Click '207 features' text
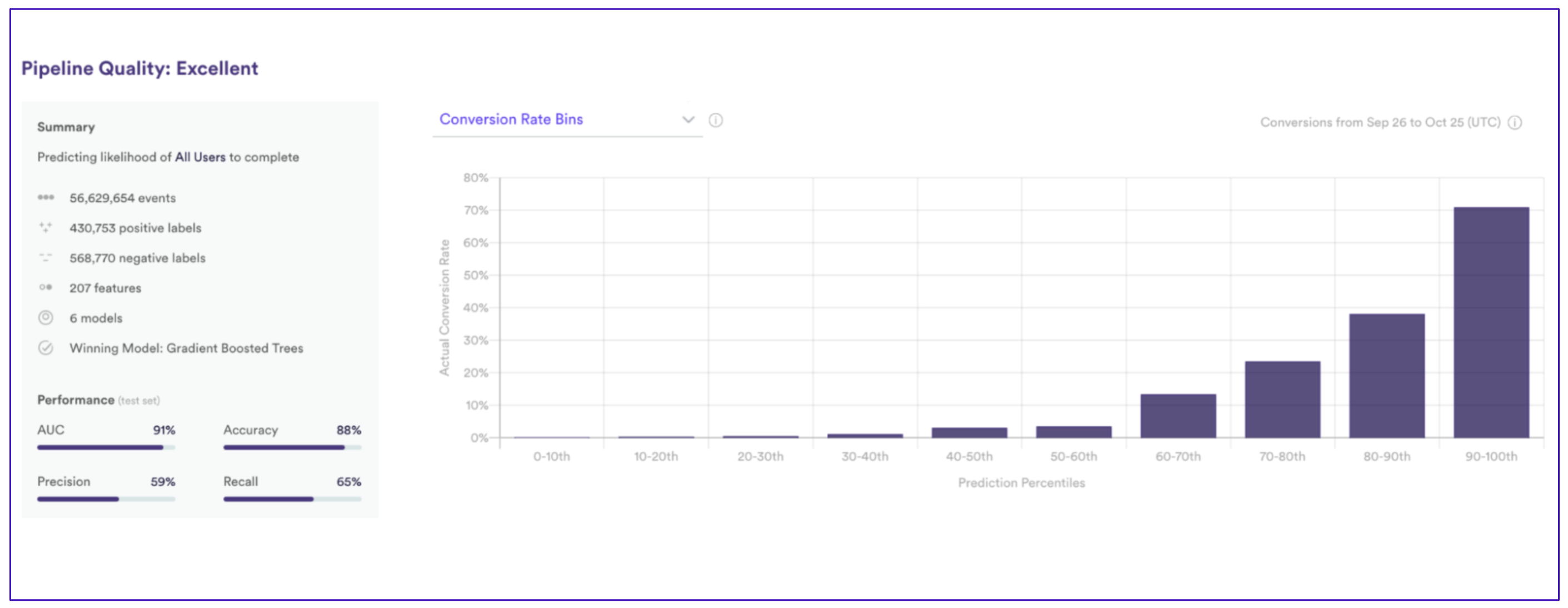Screen dimensions: 1568x608 [106, 288]
